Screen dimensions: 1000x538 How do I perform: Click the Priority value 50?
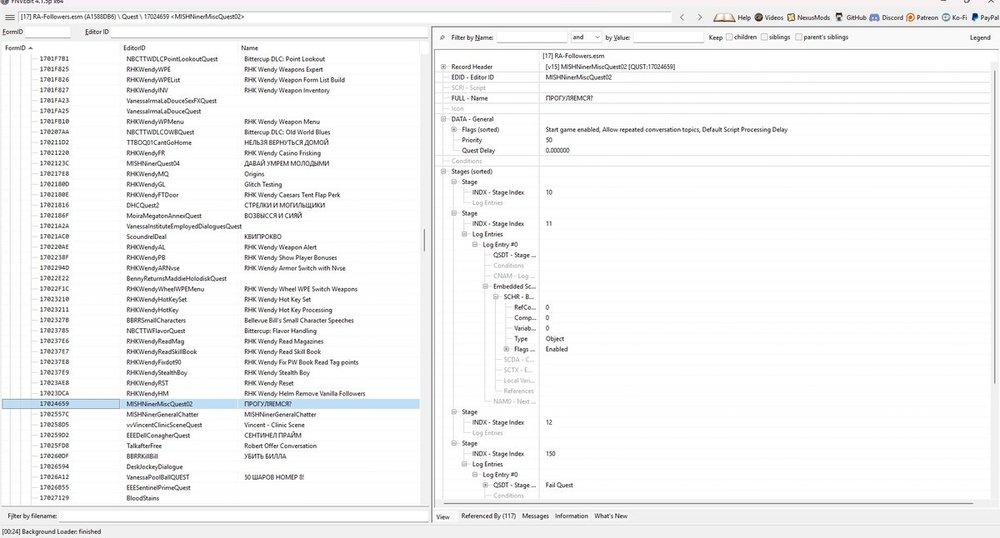click(549, 140)
